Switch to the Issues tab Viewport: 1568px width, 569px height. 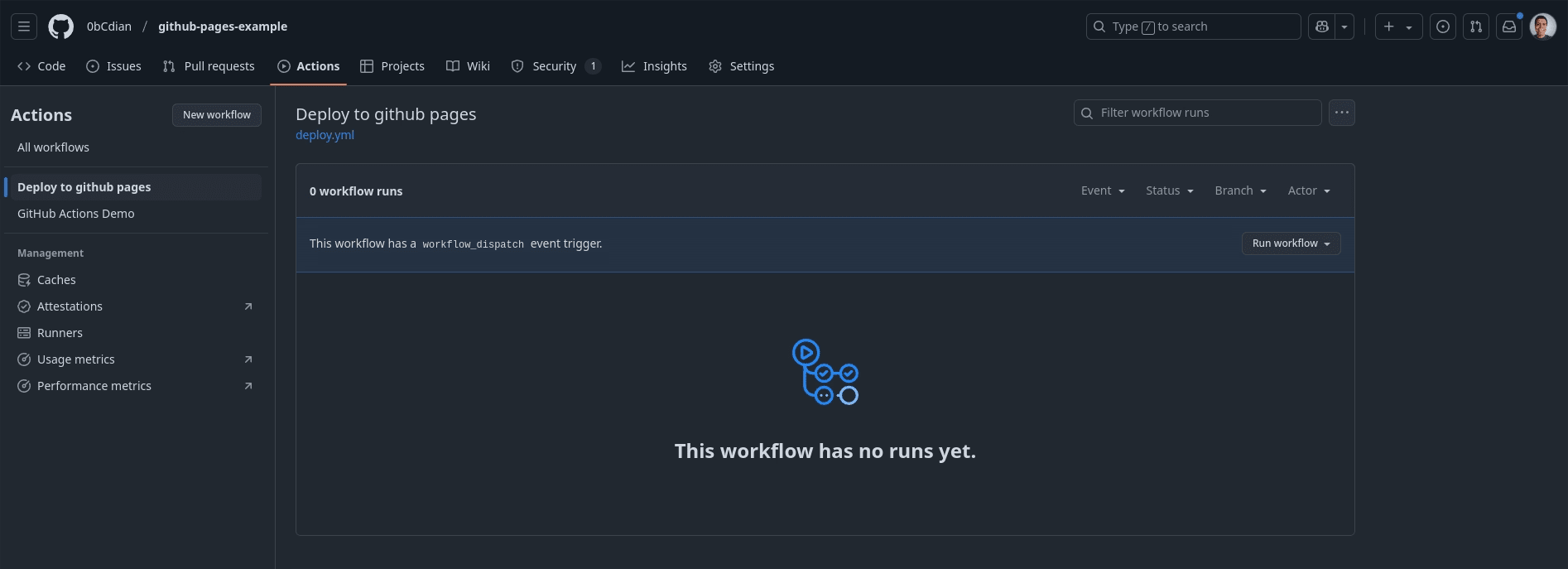pyautogui.click(x=114, y=66)
